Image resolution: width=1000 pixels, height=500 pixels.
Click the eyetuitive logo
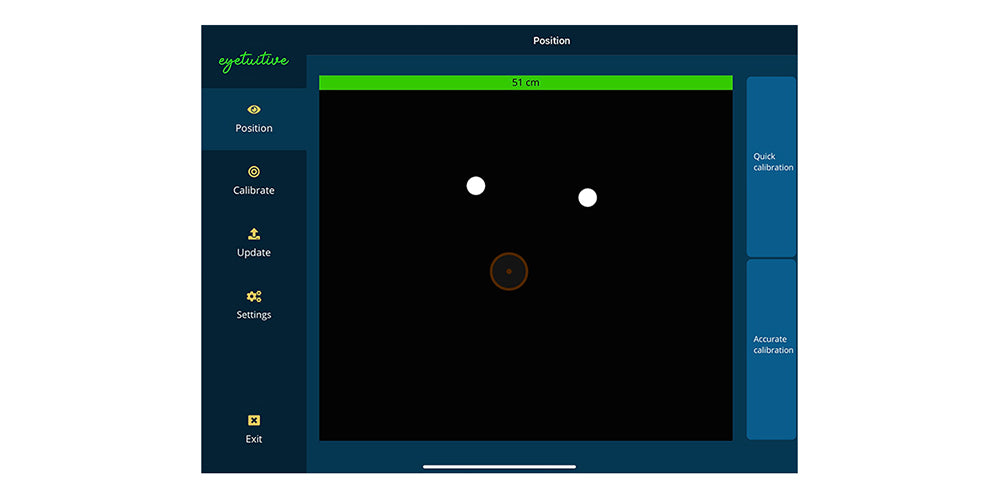point(253,62)
